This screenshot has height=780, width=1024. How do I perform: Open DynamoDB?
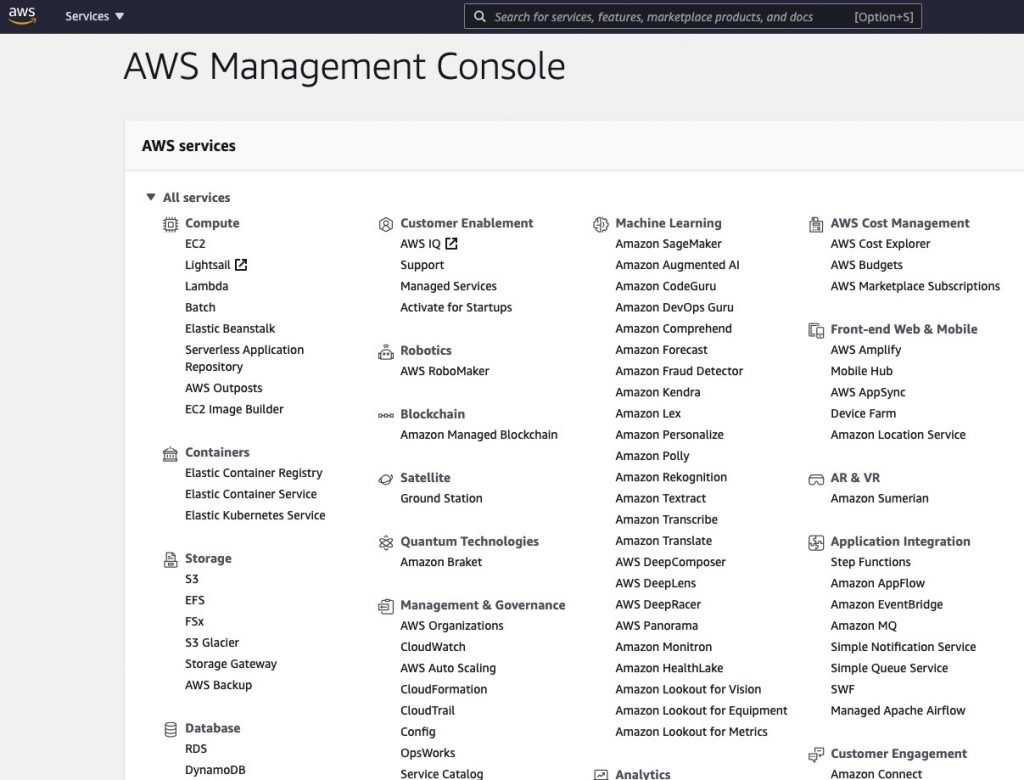click(x=215, y=770)
